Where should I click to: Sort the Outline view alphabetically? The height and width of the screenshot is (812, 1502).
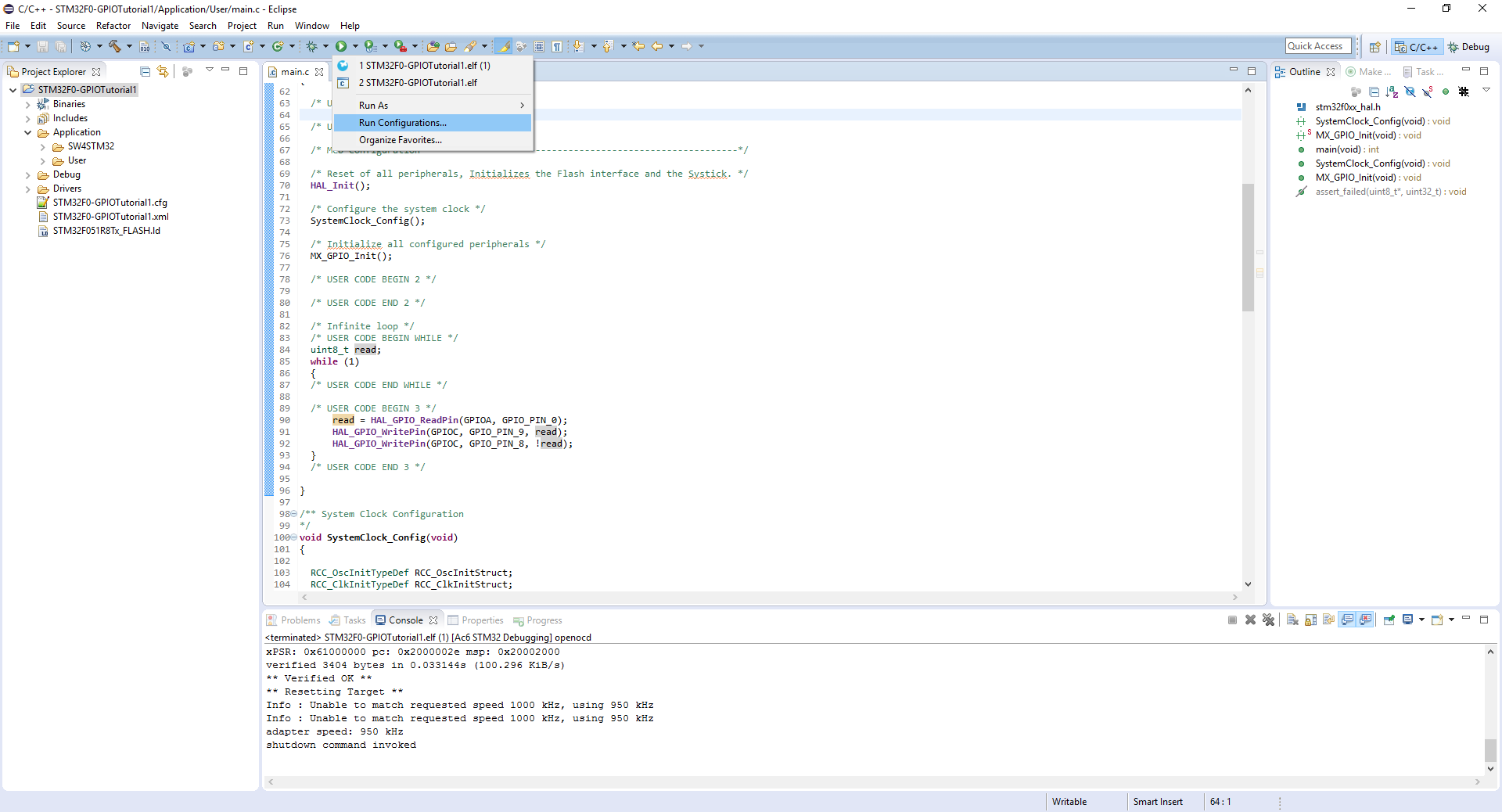point(1392,92)
